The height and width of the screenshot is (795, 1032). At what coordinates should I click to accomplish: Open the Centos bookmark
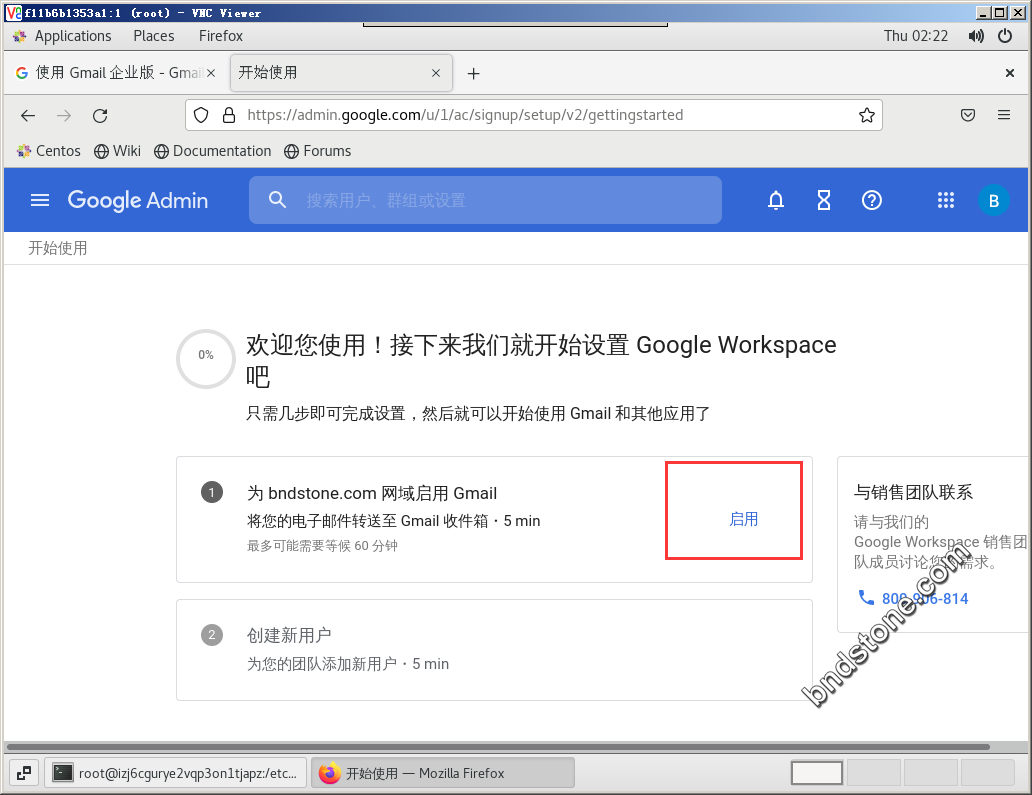[x=49, y=151]
